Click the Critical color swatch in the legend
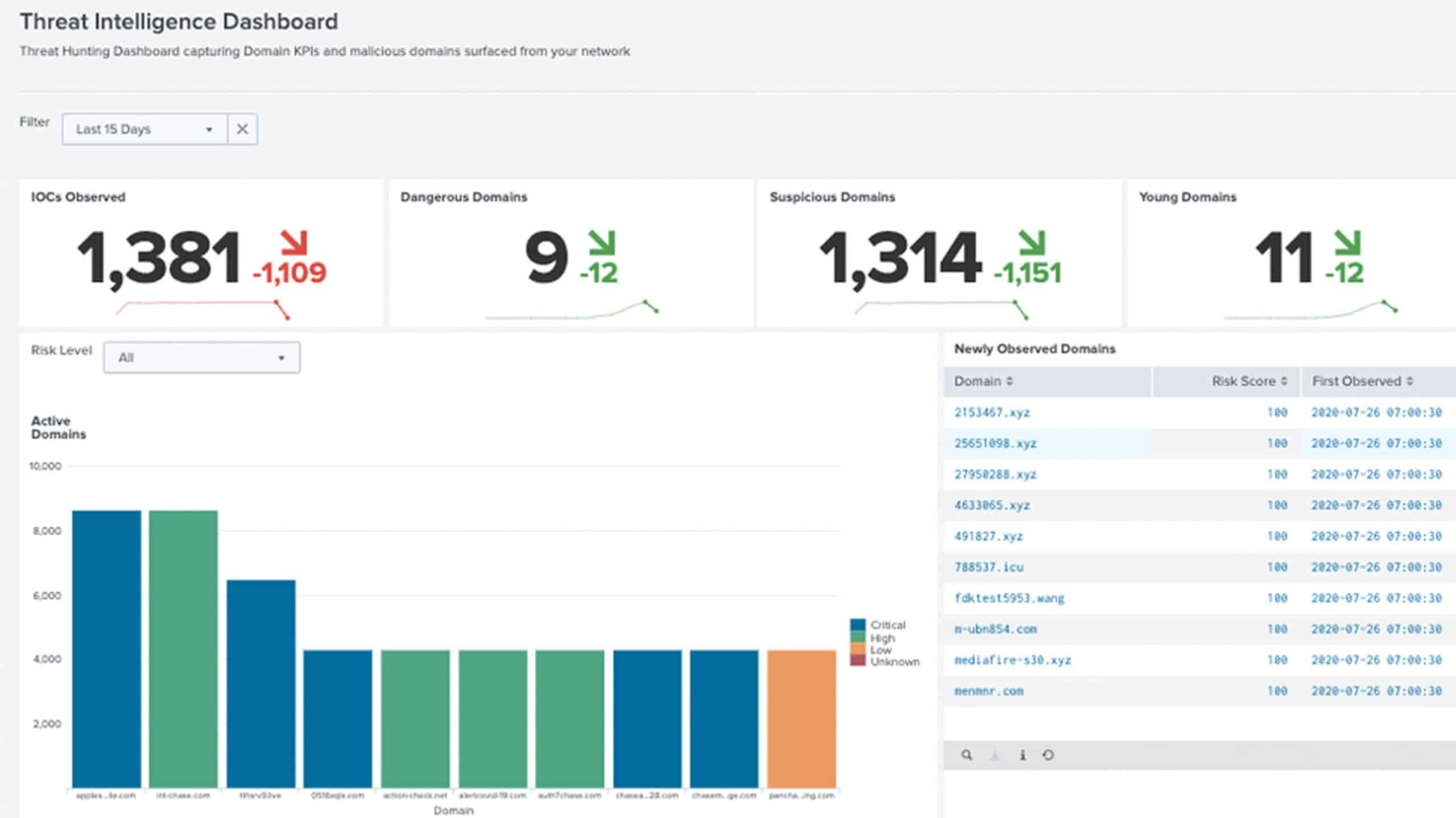Viewport: 1456px width, 818px height. (x=857, y=625)
